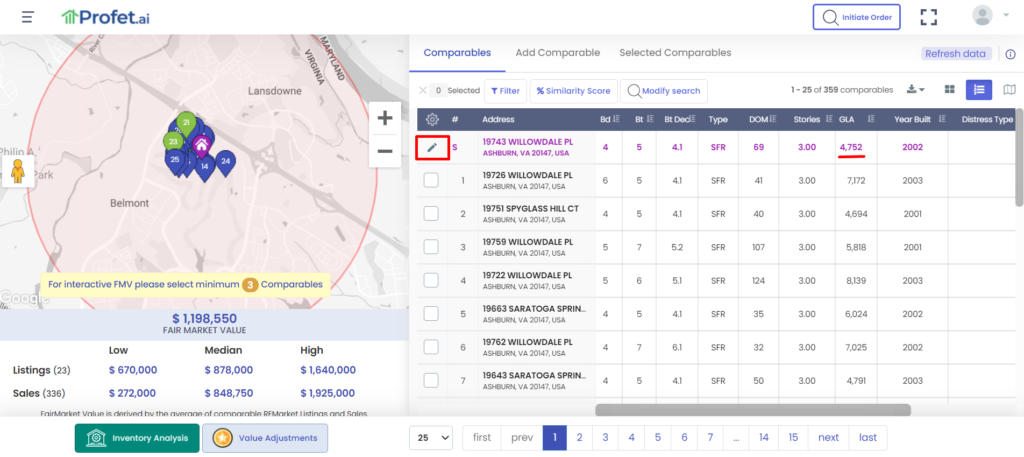Click the Similarity Score button
This screenshot has width=1024, height=457.
[x=573, y=91]
